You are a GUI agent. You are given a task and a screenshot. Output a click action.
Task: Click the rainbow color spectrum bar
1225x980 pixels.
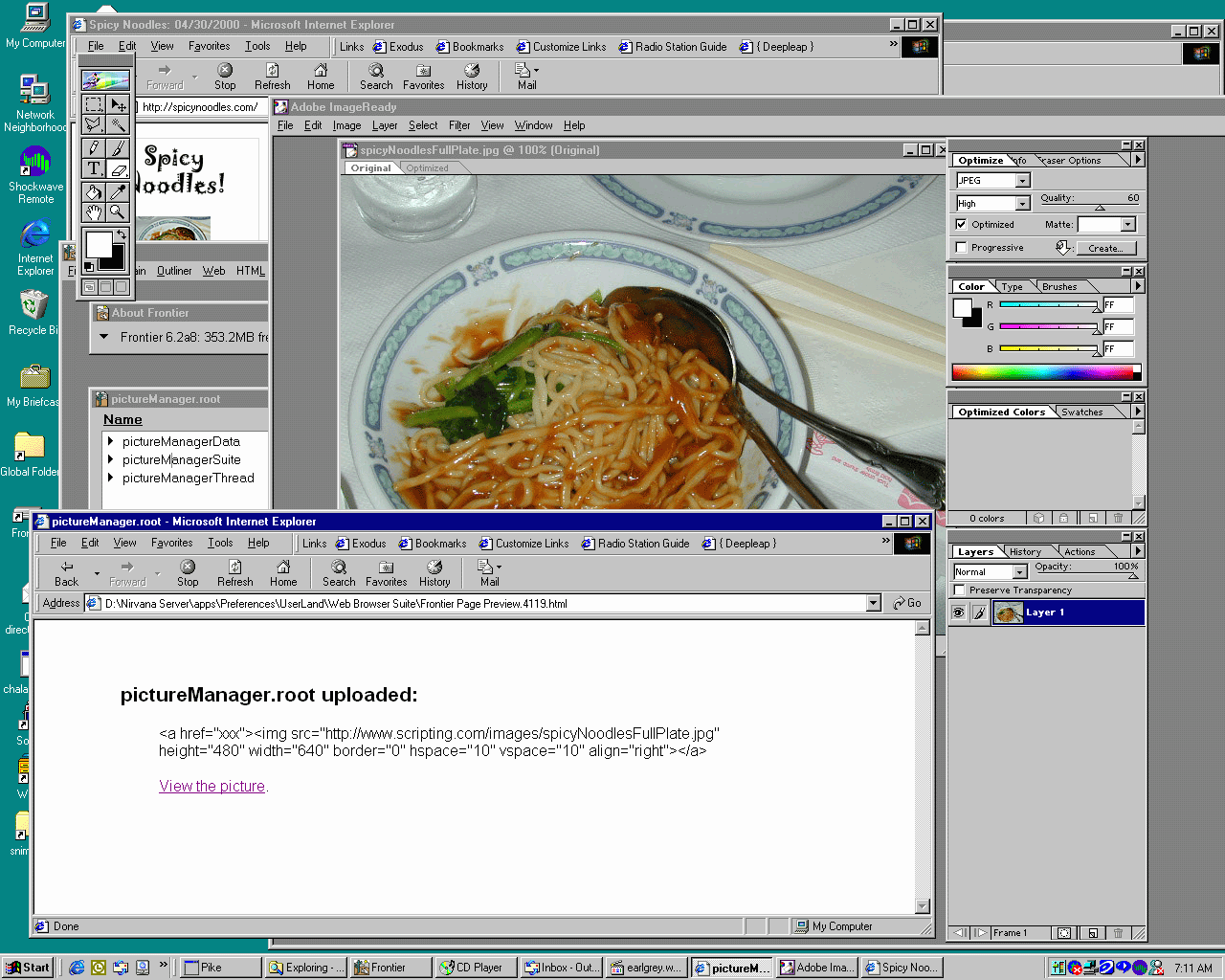coord(1043,372)
